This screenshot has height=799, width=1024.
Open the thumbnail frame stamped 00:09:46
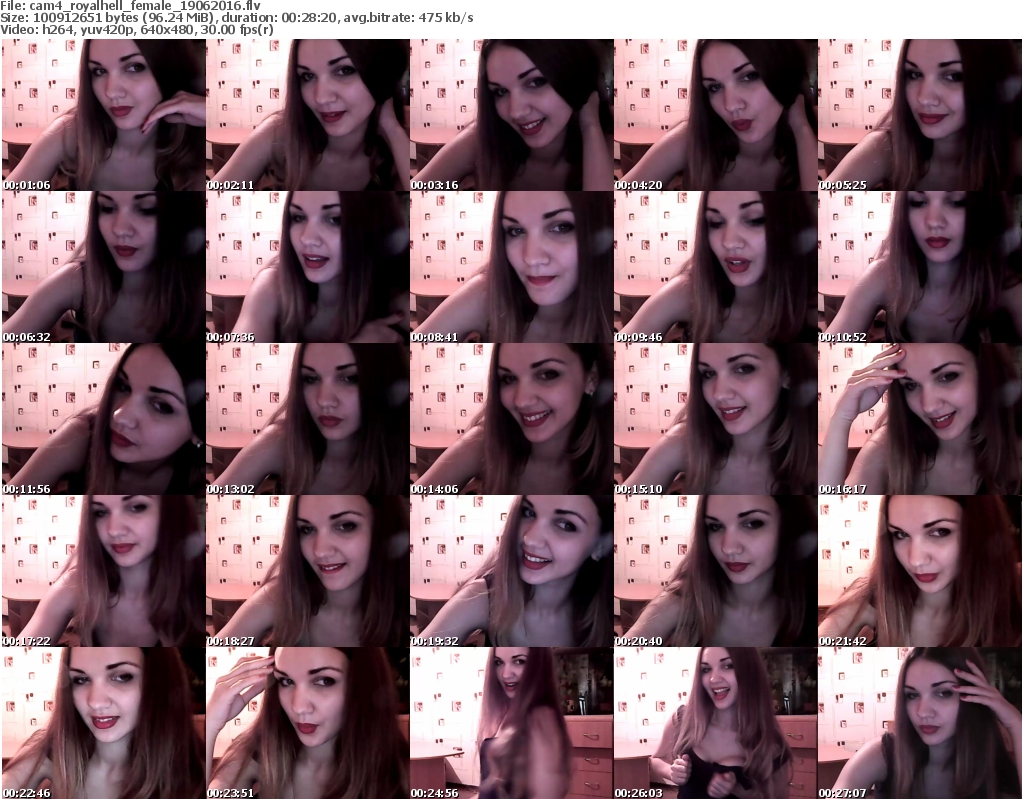pyautogui.click(x=715, y=267)
